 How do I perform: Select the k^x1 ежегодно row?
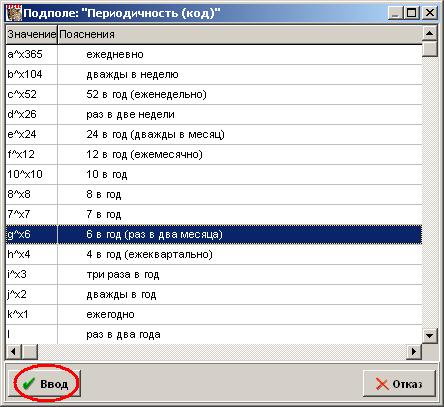pos(214,314)
